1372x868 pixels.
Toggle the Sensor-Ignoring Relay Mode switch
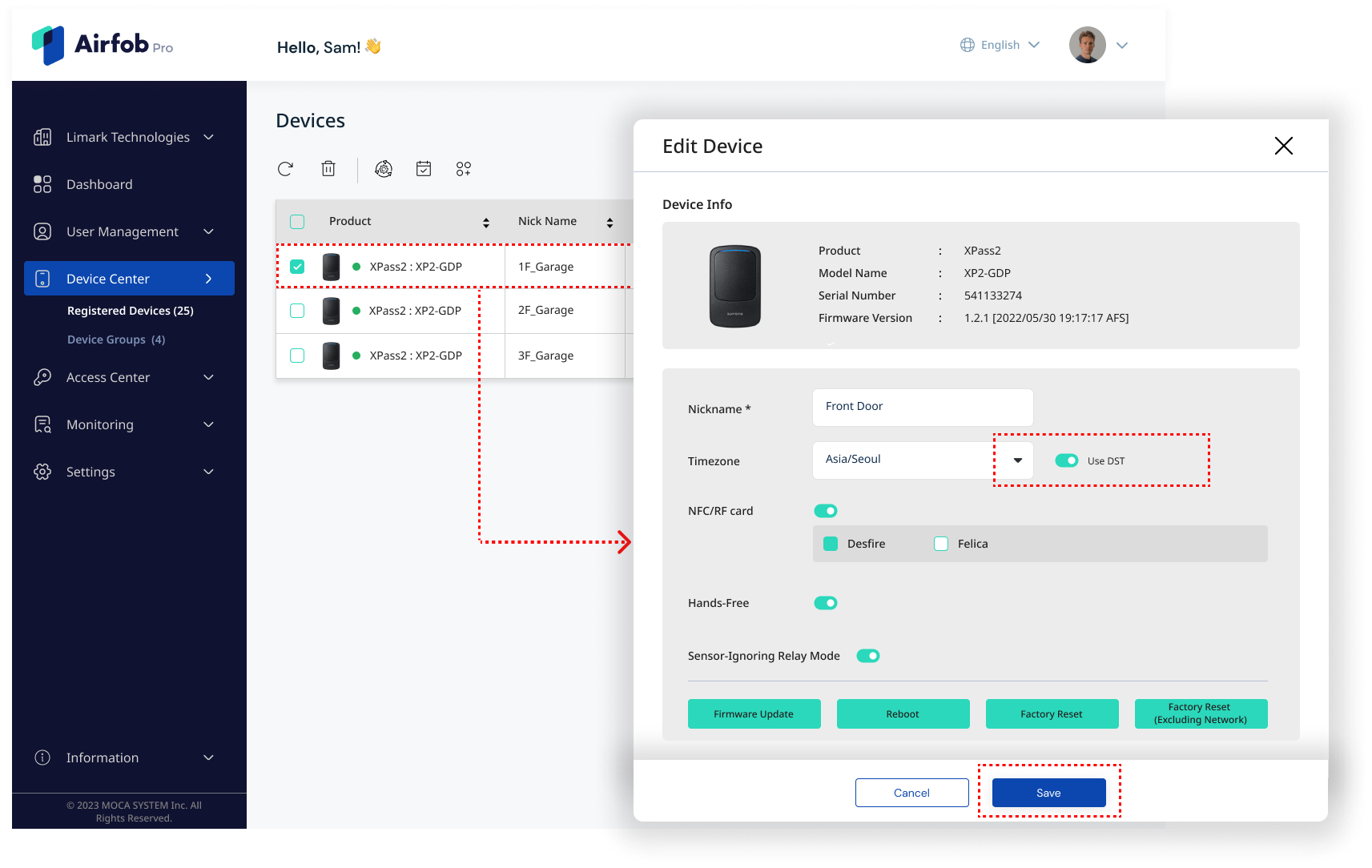(868, 656)
